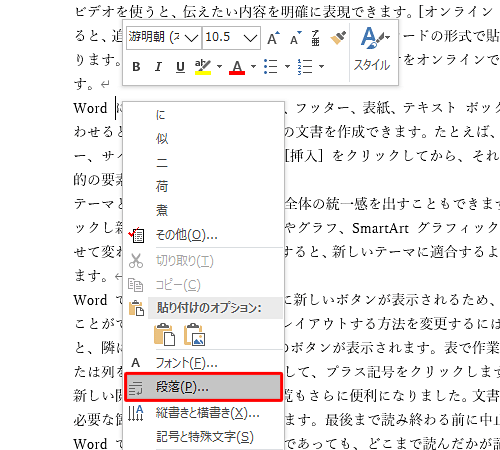
Task: Toggle Italic in the mini toolbar
Action: coord(158,67)
